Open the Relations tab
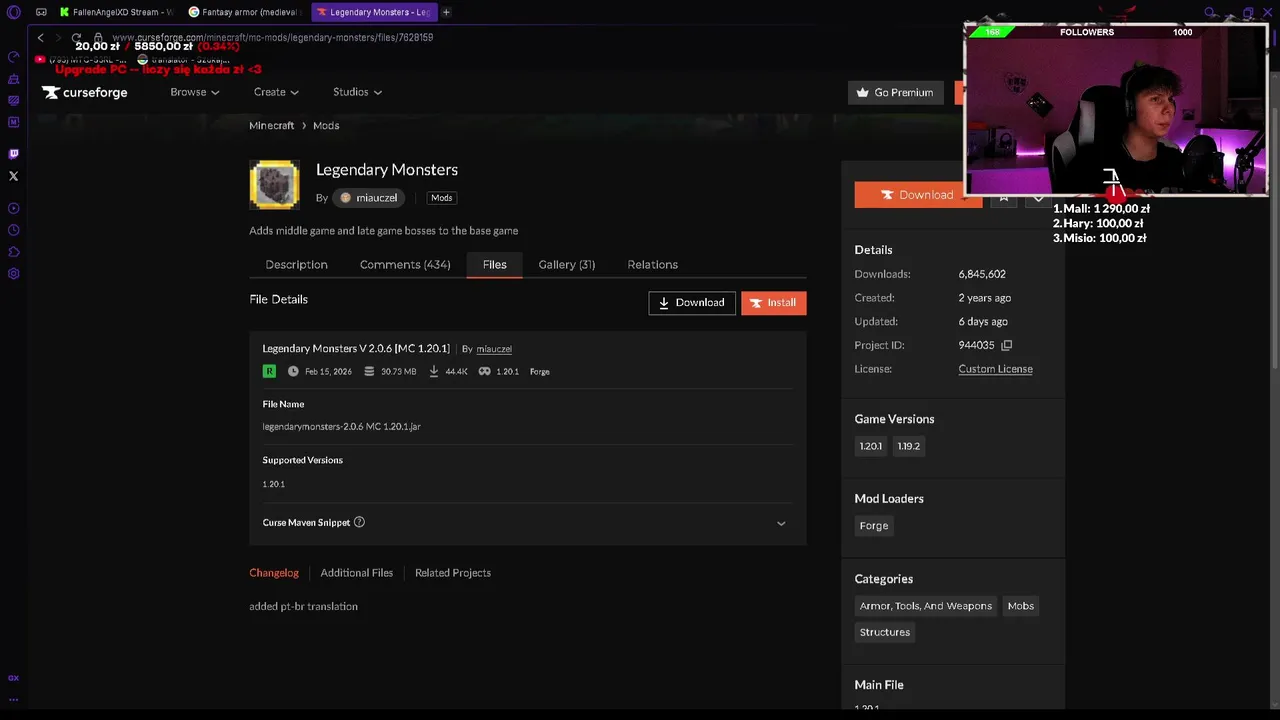This screenshot has height=720, width=1280. pos(652,264)
